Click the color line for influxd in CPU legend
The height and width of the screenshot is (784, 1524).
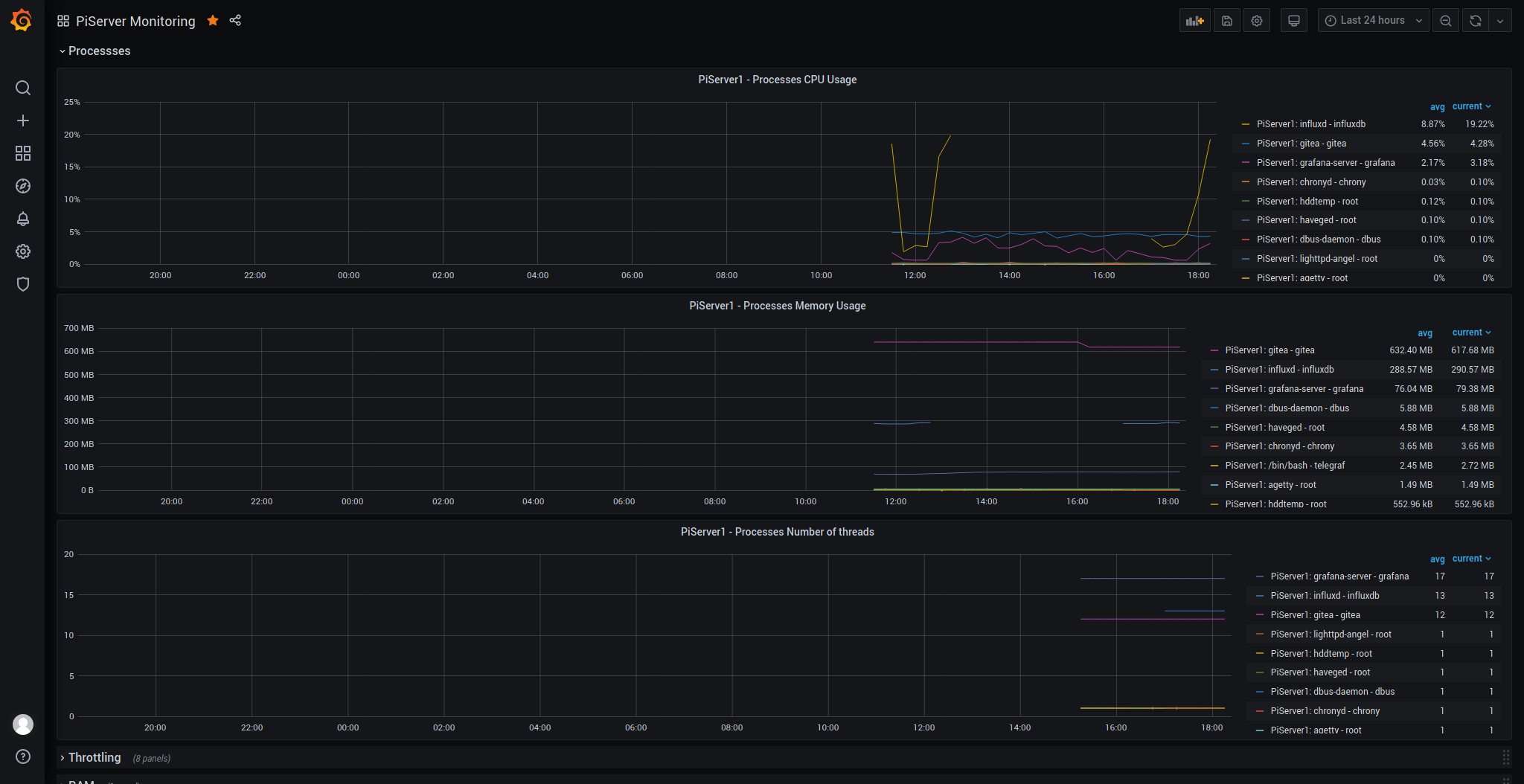pos(1246,124)
